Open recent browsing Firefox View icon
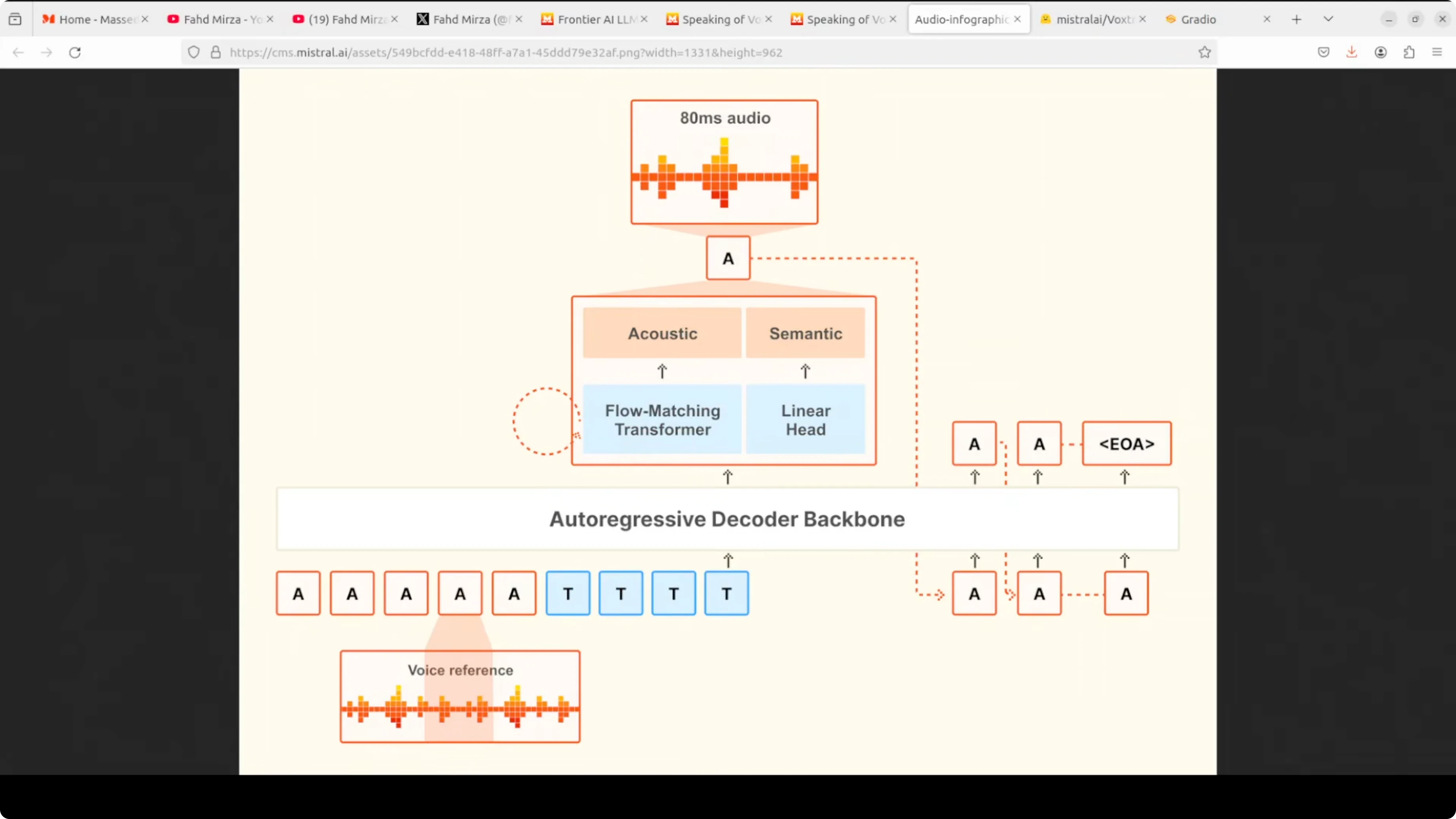Screen dimensions: 1456x819 [15, 19]
